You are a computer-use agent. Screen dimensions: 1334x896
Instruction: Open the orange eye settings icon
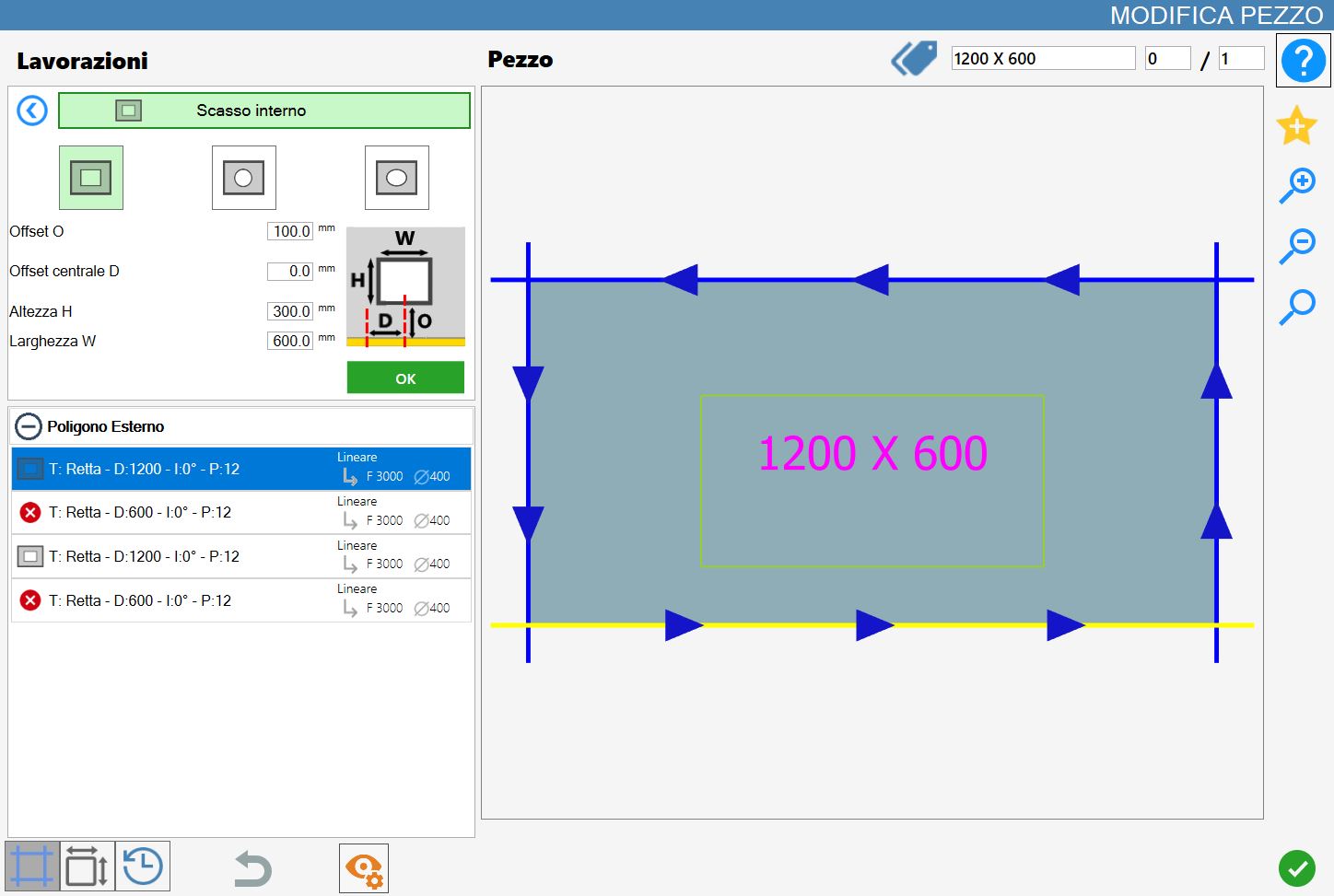coord(364,868)
